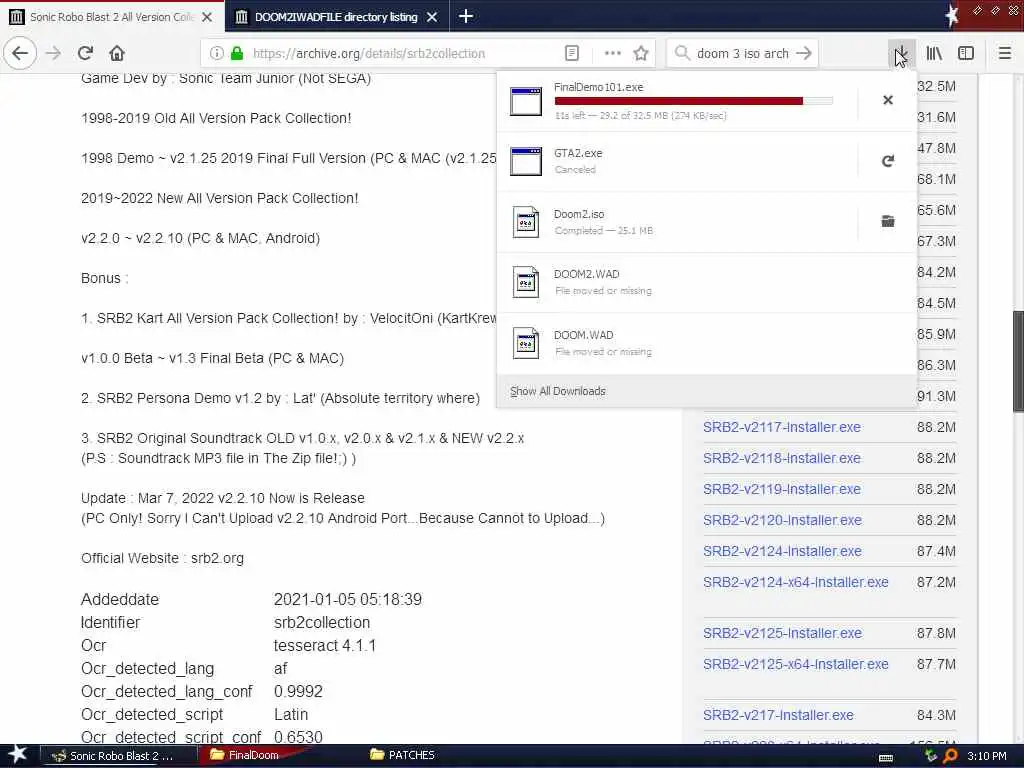Close the DOOM2IWADFILE directory listing tab

click(x=432, y=17)
